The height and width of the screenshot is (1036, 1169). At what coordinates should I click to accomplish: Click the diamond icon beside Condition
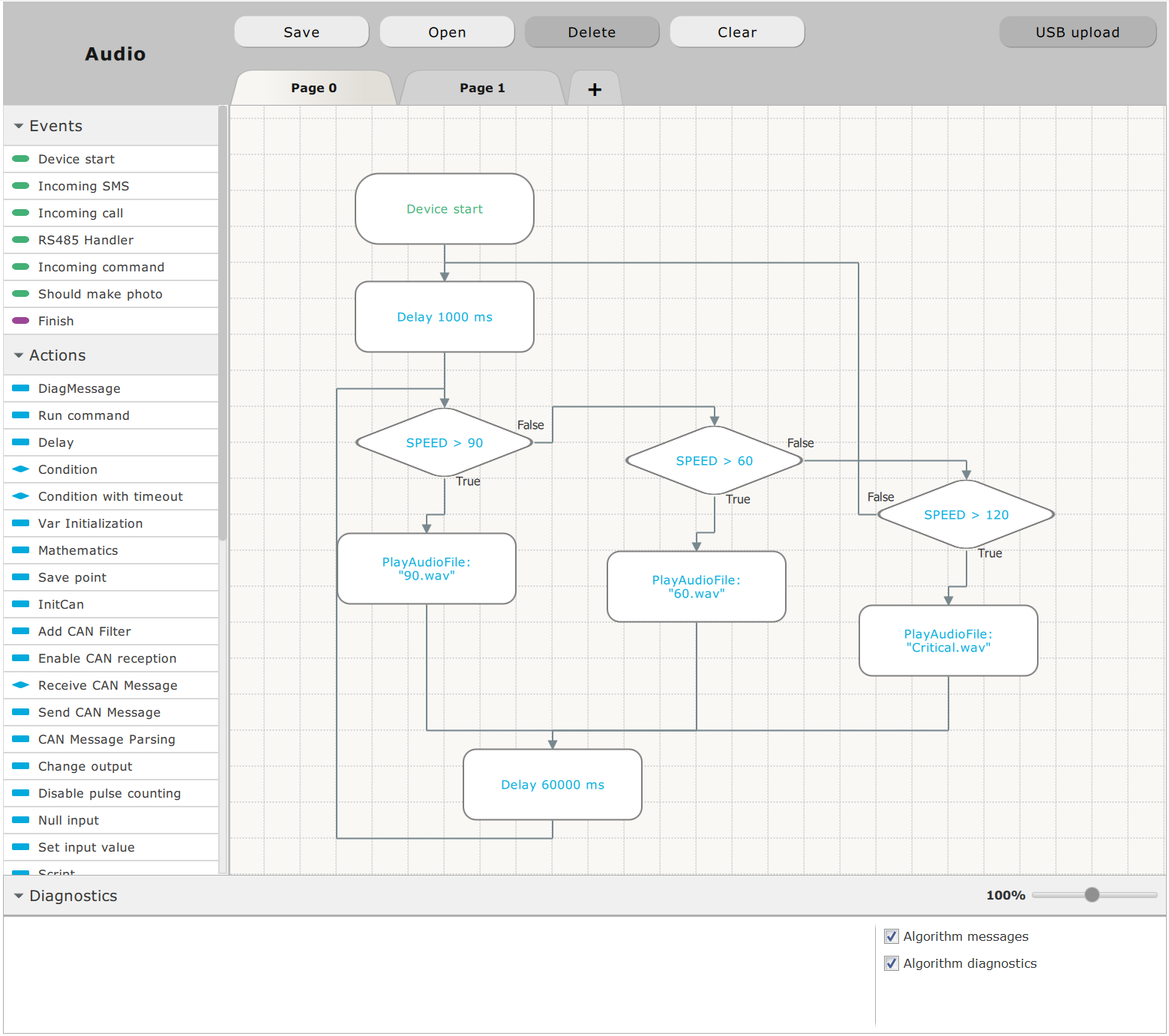tap(21, 469)
